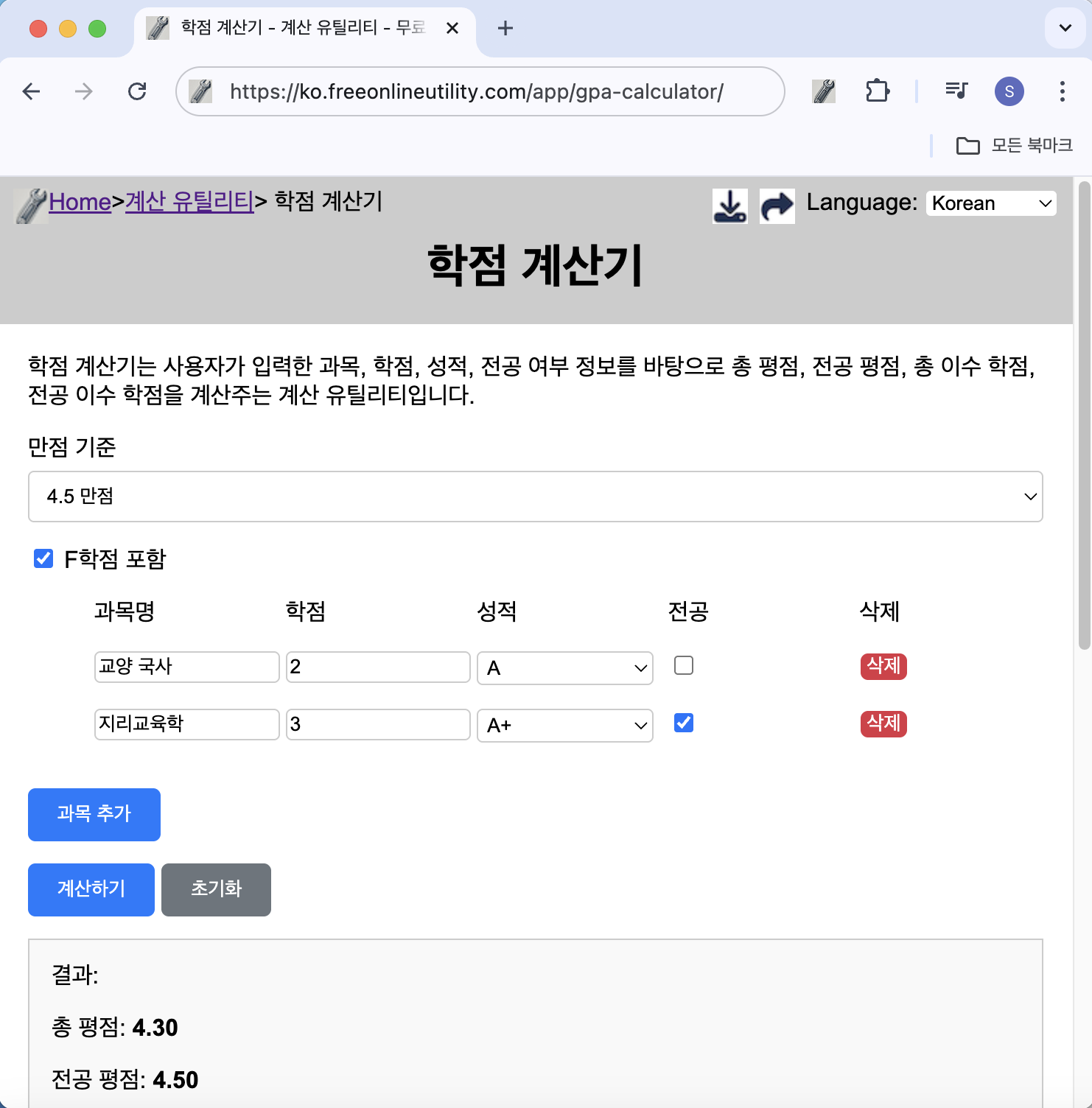Viewport: 1092px width, 1108px height.
Task: Reload the page with the refresh icon
Action: tap(137, 91)
